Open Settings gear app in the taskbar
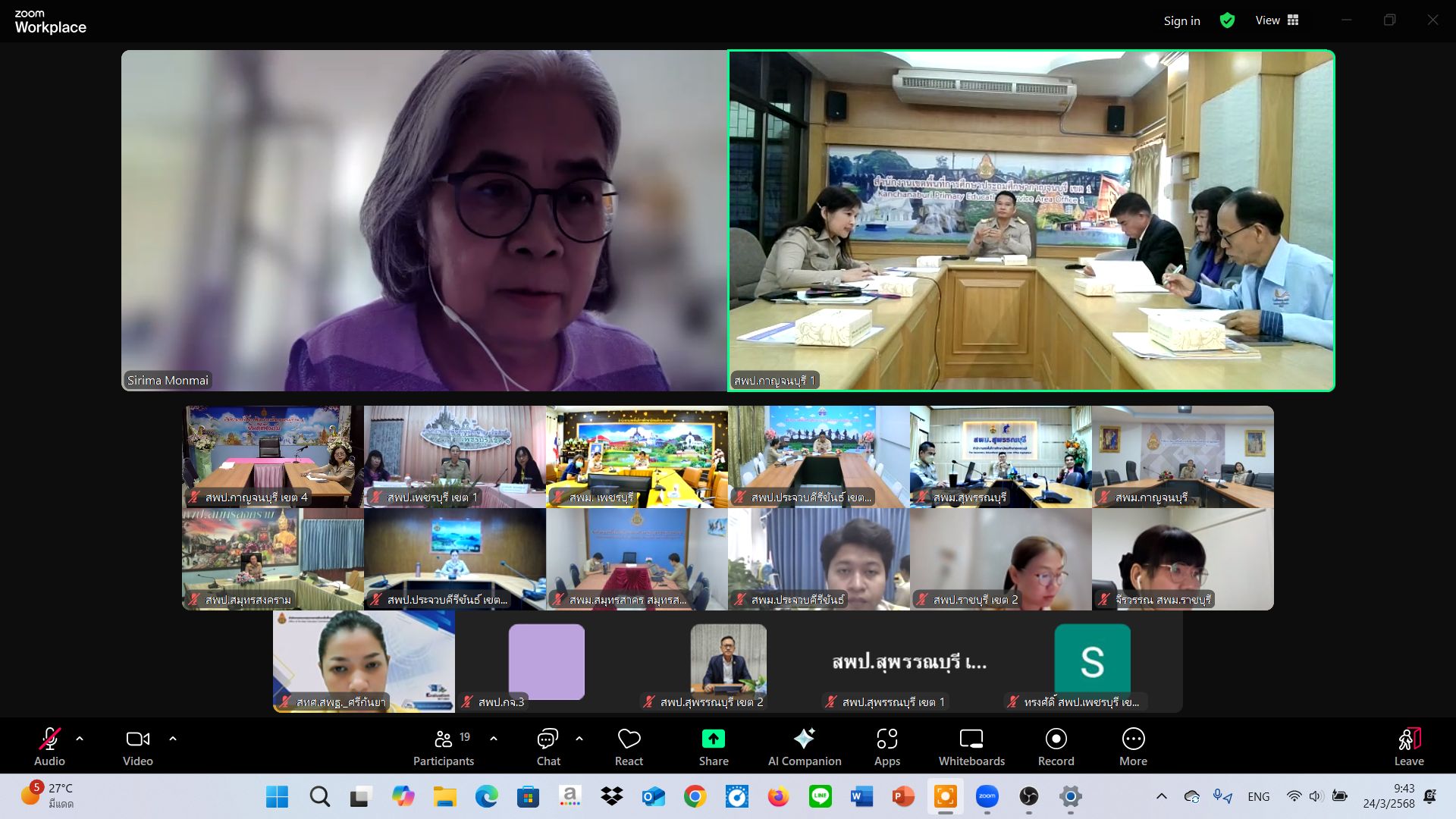The width and height of the screenshot is (1456, 819). coord(1070,796)
